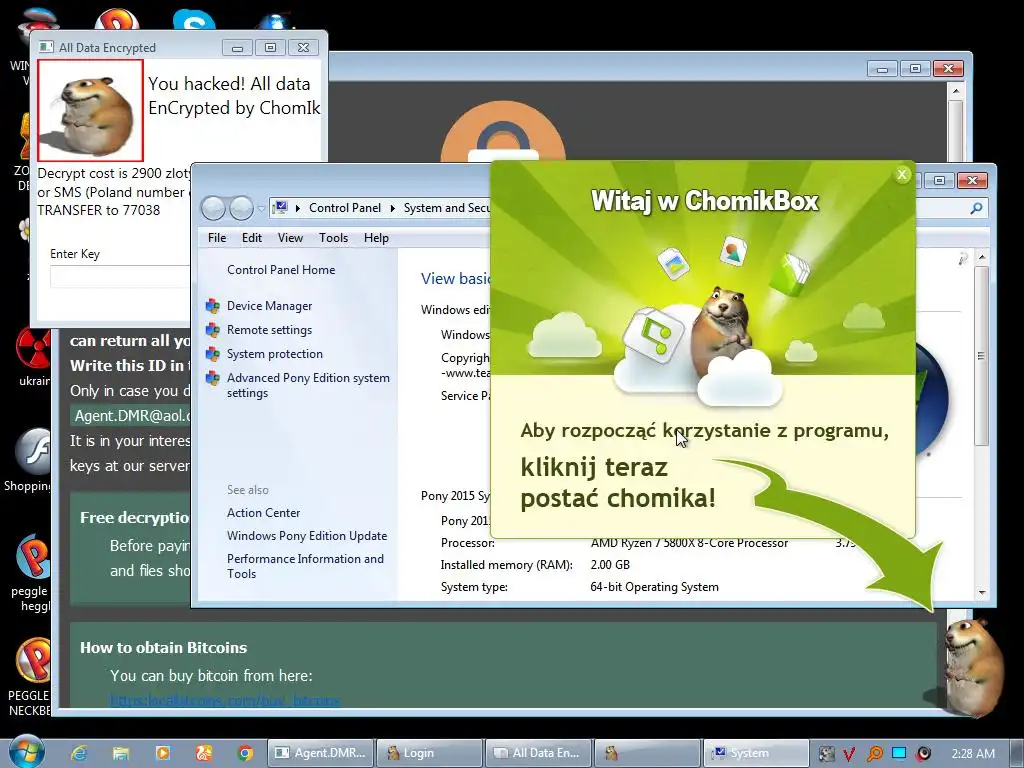Maximize the All Data Encrypted window
Image resolution: width=1024 pixels, height=768 pixels.
(x=270, y=47)
